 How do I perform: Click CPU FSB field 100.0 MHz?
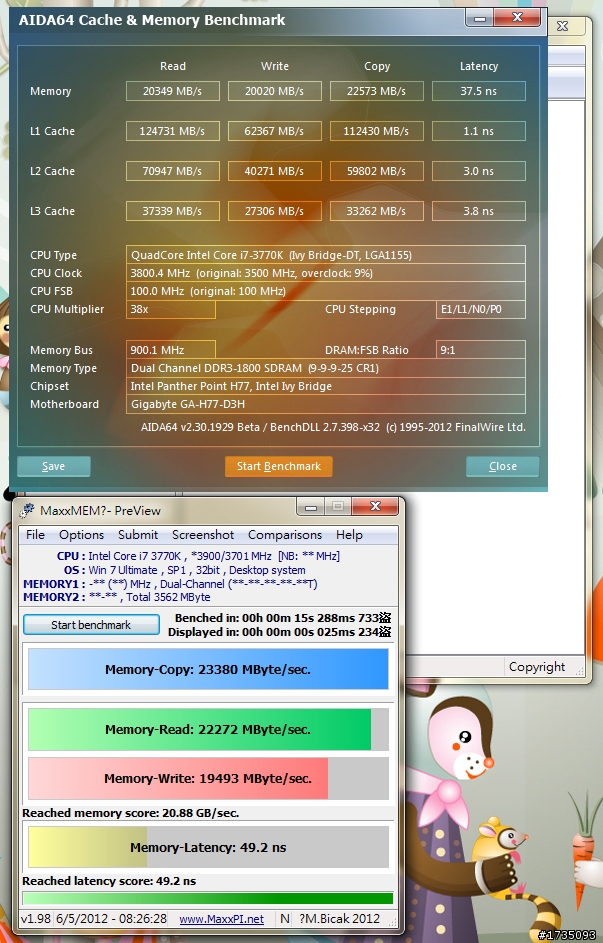click(x=326, y=291)
